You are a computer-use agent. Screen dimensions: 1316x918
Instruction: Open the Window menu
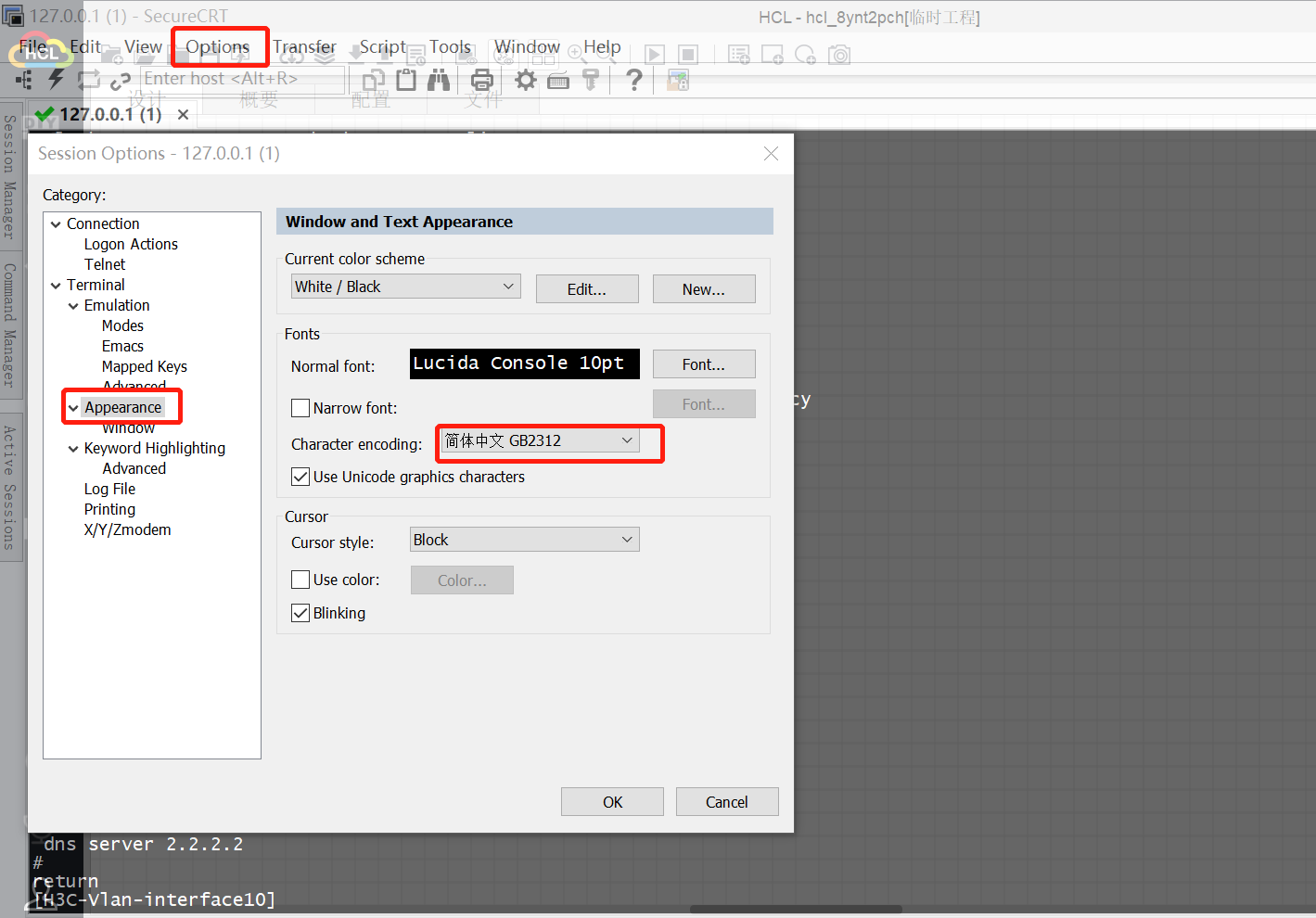click(527, 46)
